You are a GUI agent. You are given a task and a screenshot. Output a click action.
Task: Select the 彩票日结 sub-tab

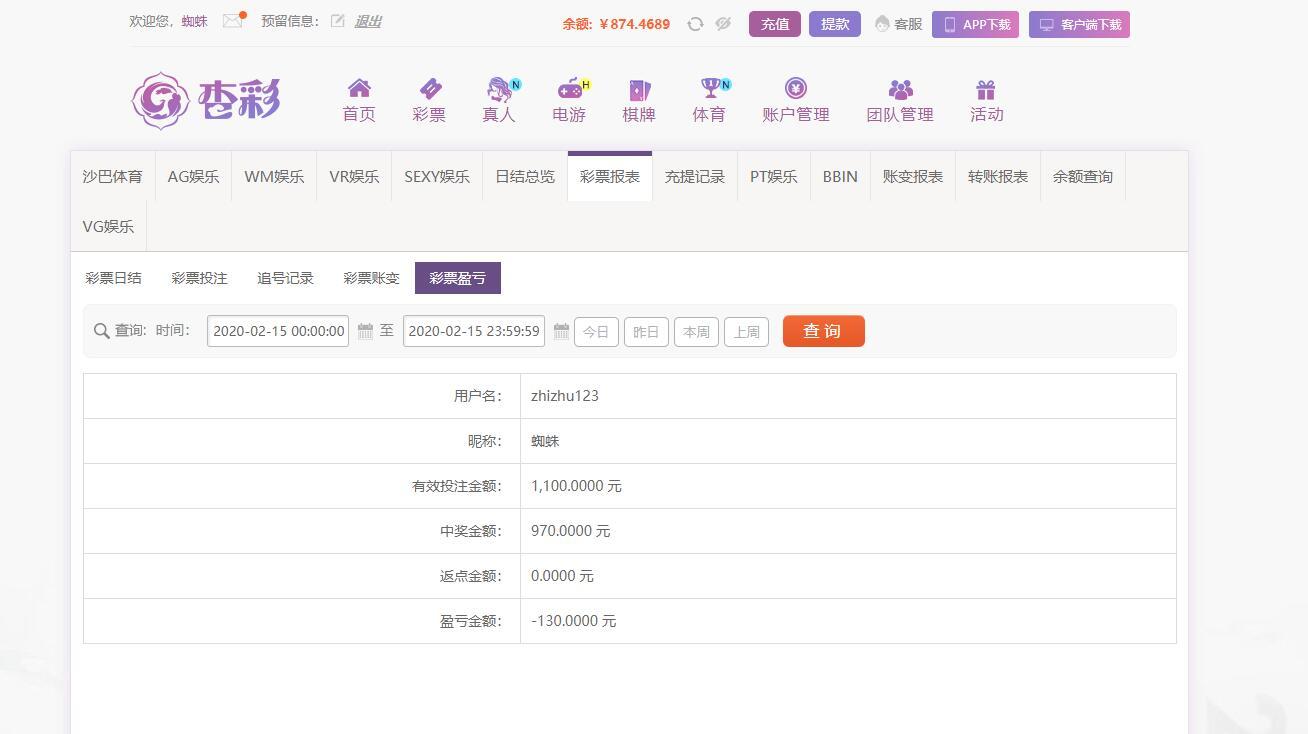pos(114,278)
